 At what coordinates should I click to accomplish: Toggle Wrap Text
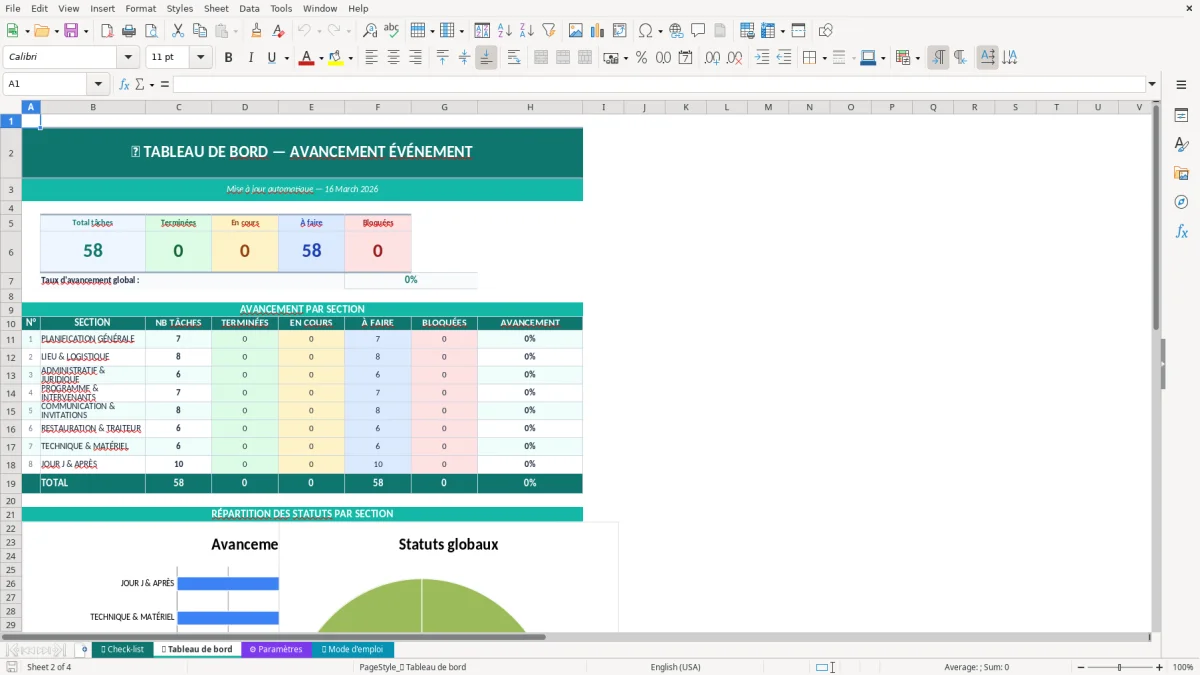(514, 58)
